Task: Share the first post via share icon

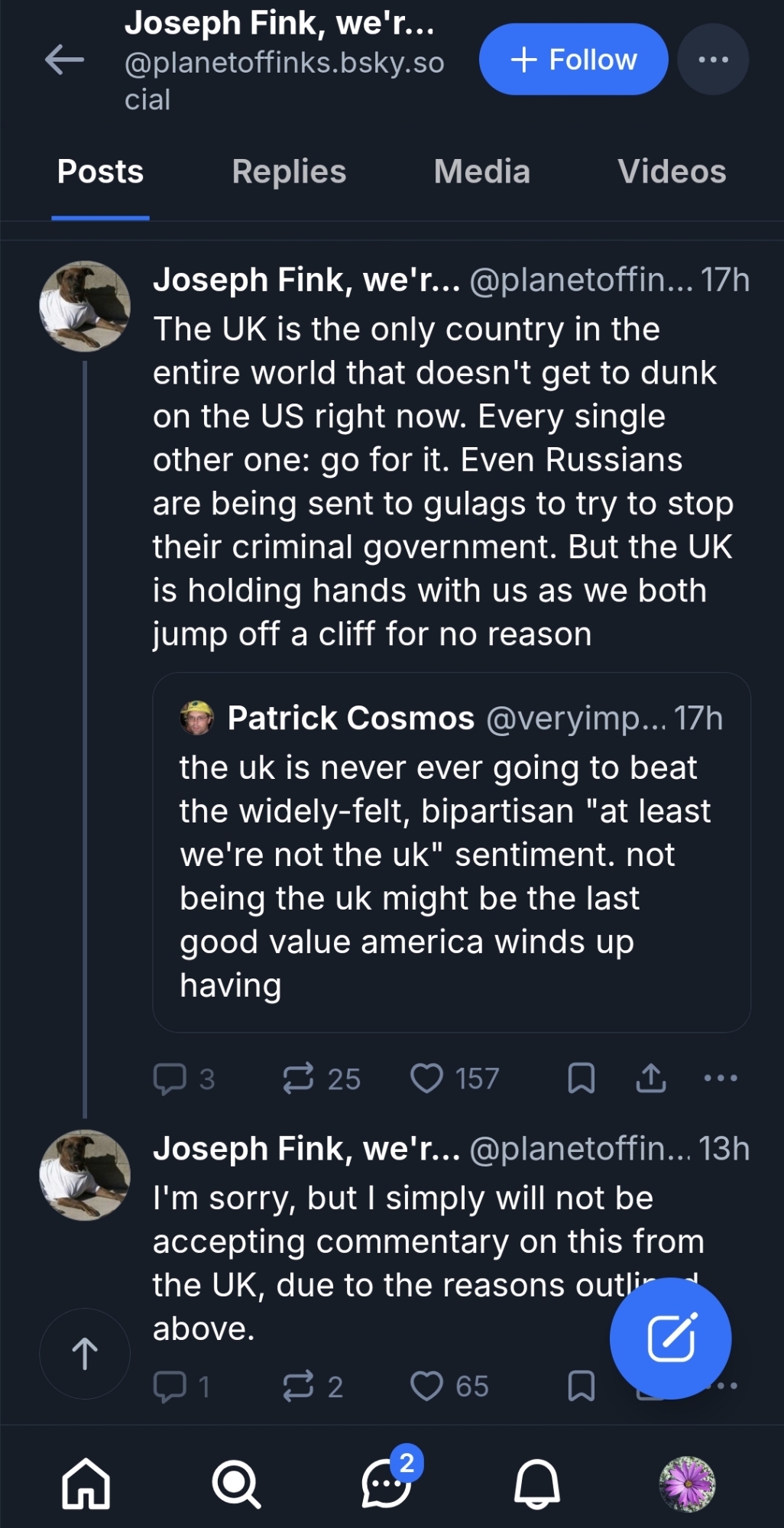Action: pyautogui.click(x=651, y=1079)
